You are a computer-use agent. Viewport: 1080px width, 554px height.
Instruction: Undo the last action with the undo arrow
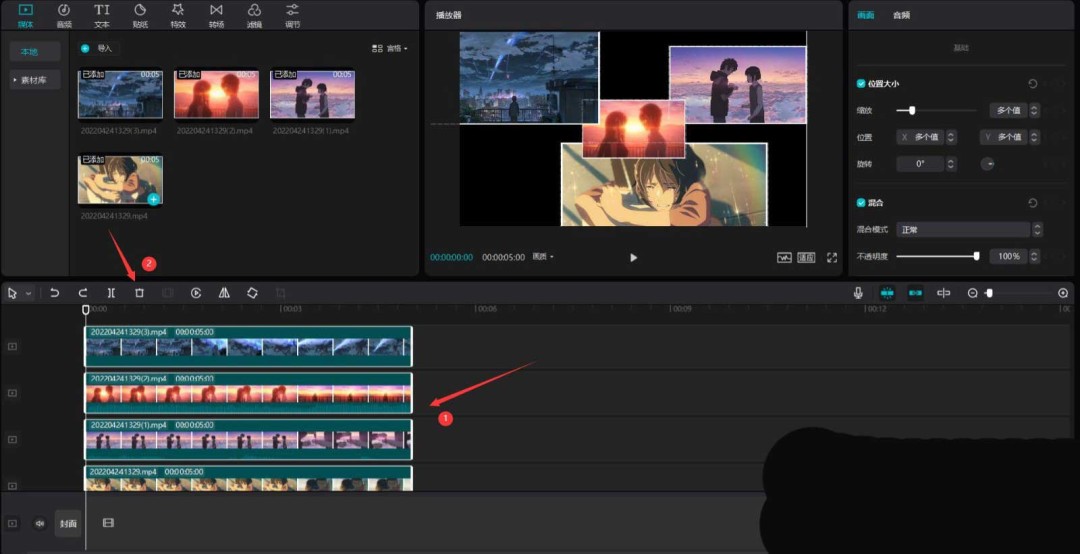[x=55, y=293]
